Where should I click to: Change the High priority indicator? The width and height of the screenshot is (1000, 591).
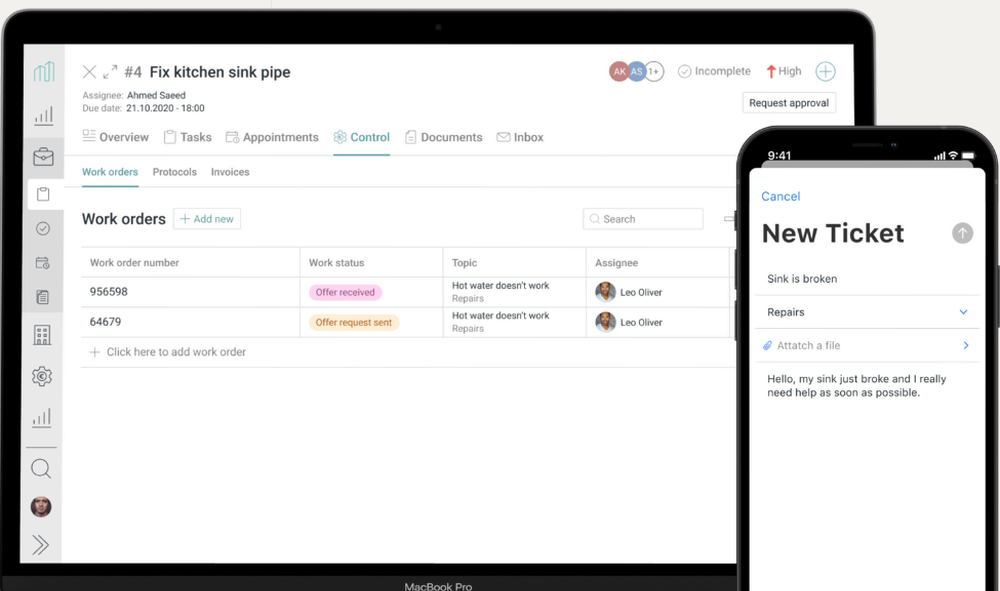(784, 71)
